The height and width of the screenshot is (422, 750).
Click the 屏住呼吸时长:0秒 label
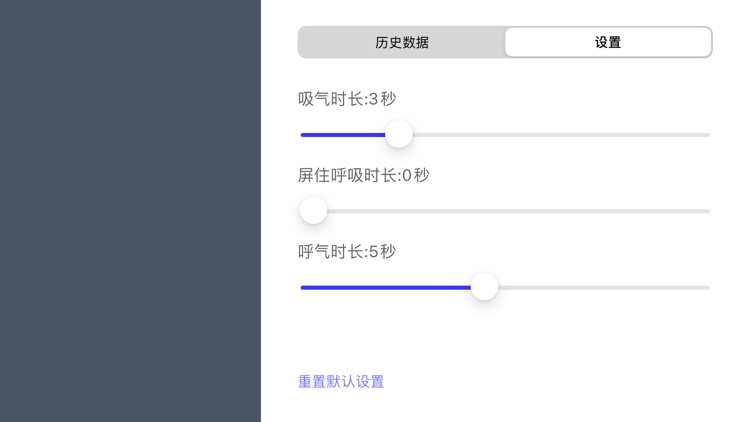tap(364, 175)
